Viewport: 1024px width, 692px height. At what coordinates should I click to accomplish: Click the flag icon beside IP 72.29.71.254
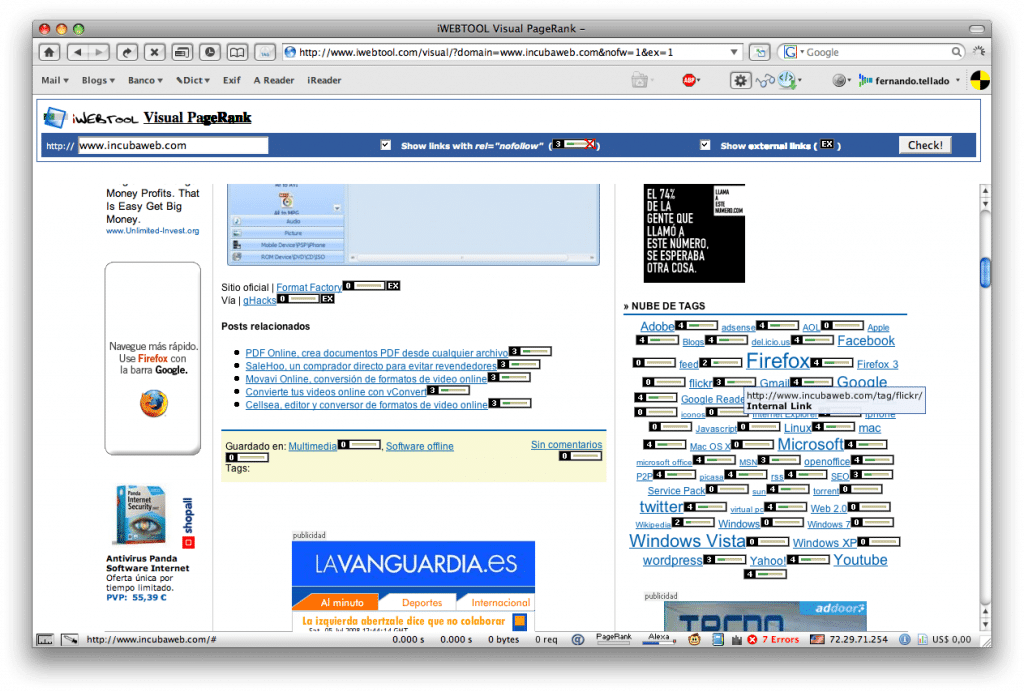[817, 639]
